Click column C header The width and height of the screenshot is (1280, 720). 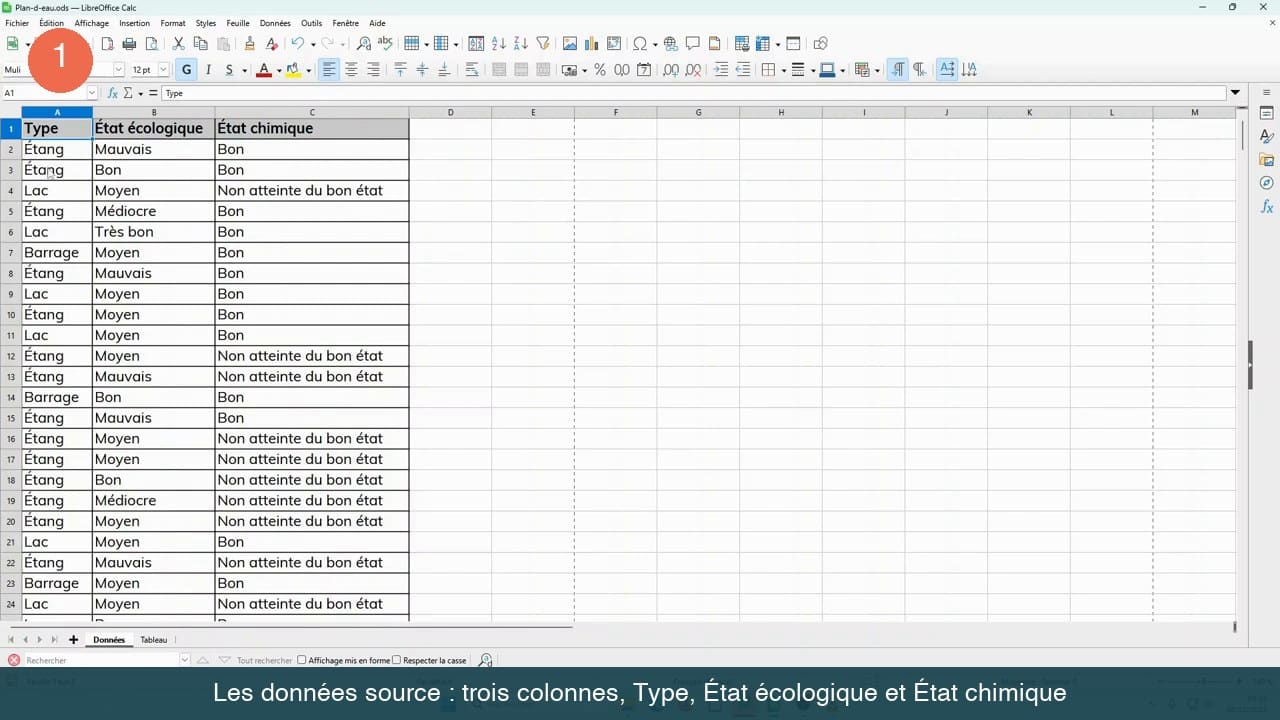pos(312,112)
